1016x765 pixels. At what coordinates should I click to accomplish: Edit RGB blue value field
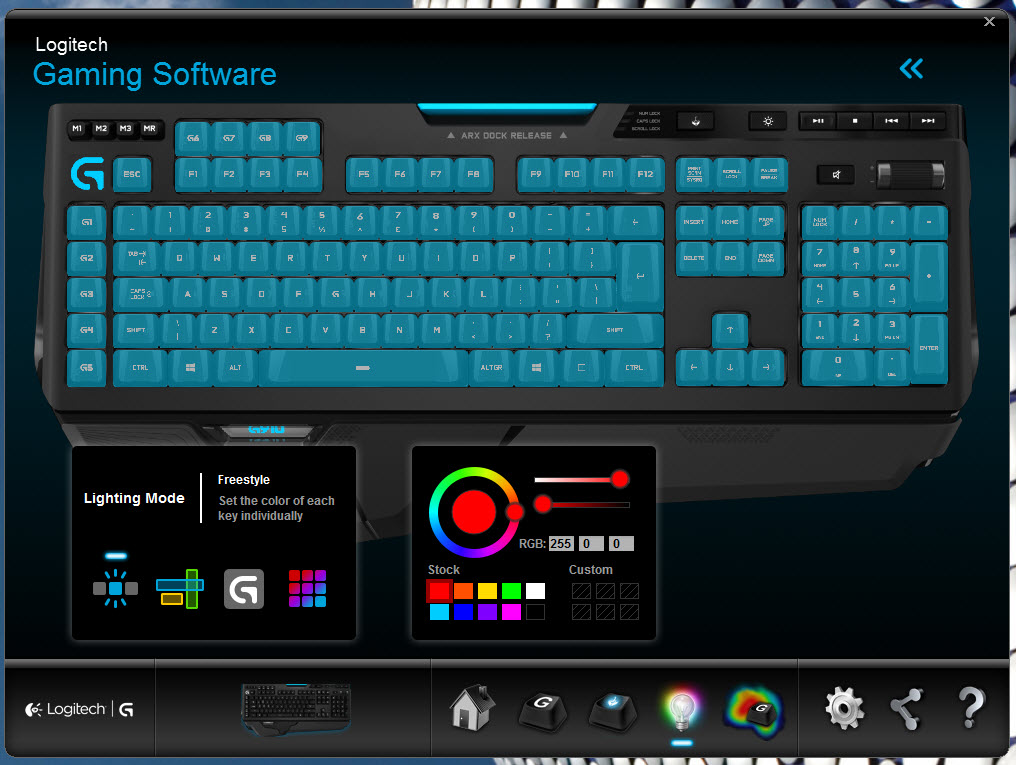click(x=621, y=543)
